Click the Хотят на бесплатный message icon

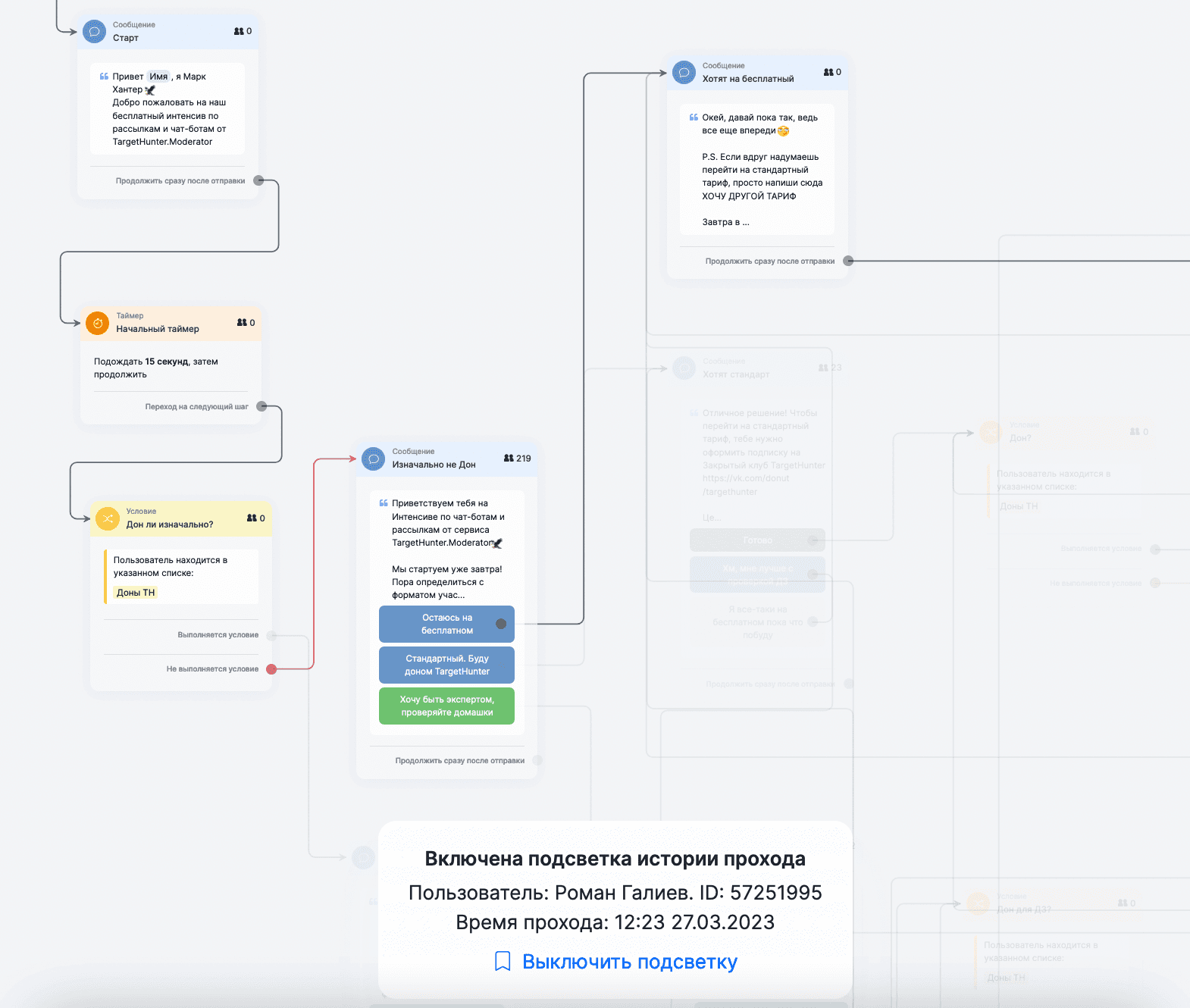pyautogui.click(x=684, y=73)
